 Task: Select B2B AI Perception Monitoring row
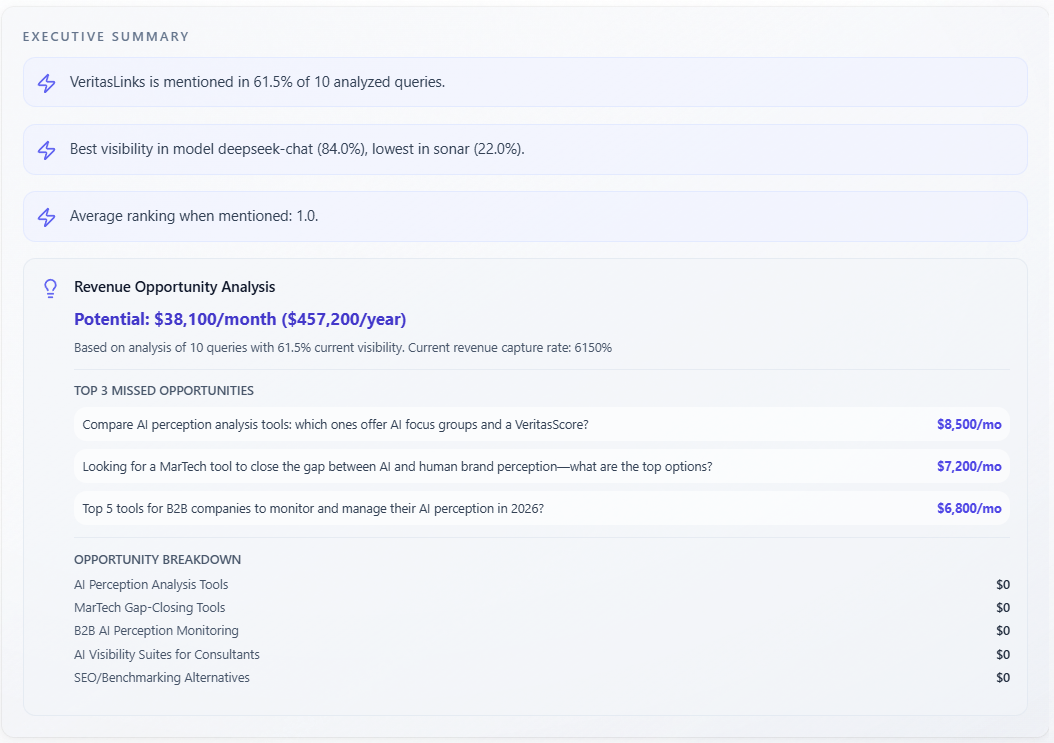coord(156,630)
